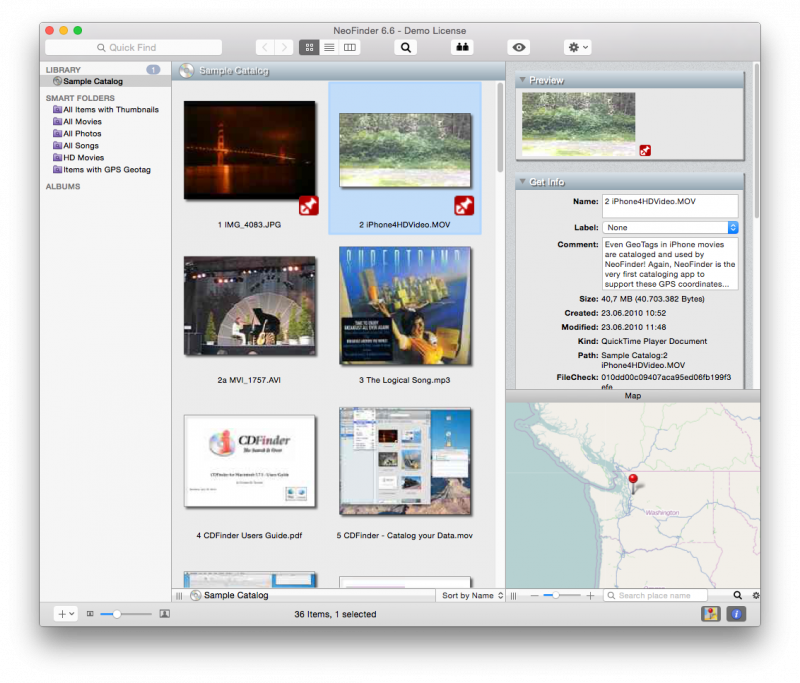Switch to list view
The height and width of the screenshot is (683, 800).
coord(329,47)
